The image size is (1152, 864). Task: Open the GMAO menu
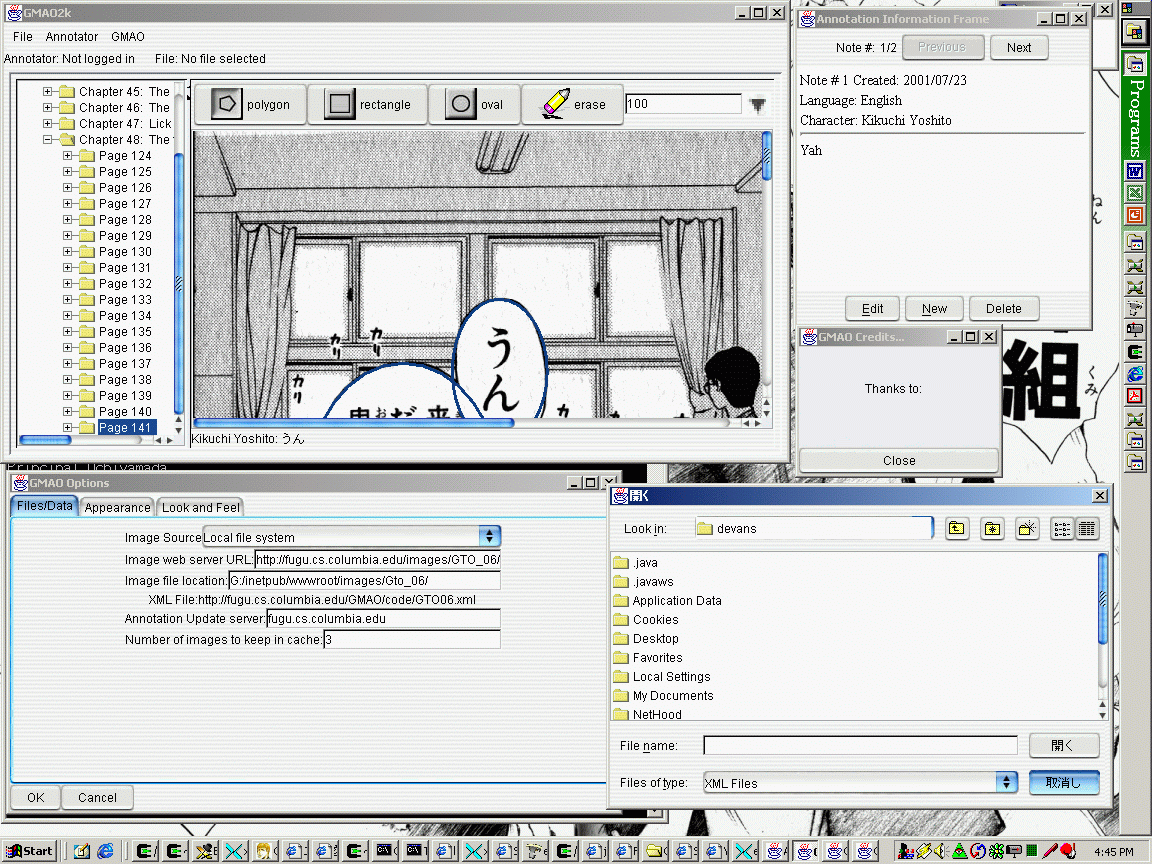point(128,37)
